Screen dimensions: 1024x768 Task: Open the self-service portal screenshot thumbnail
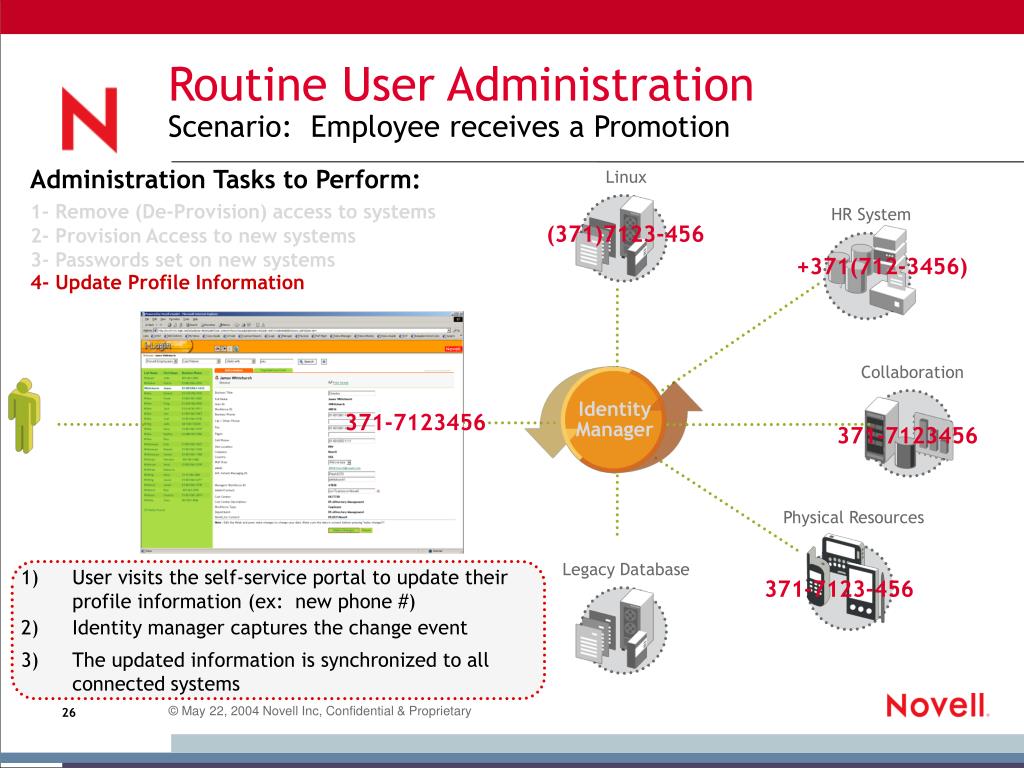tap(302, 432)
